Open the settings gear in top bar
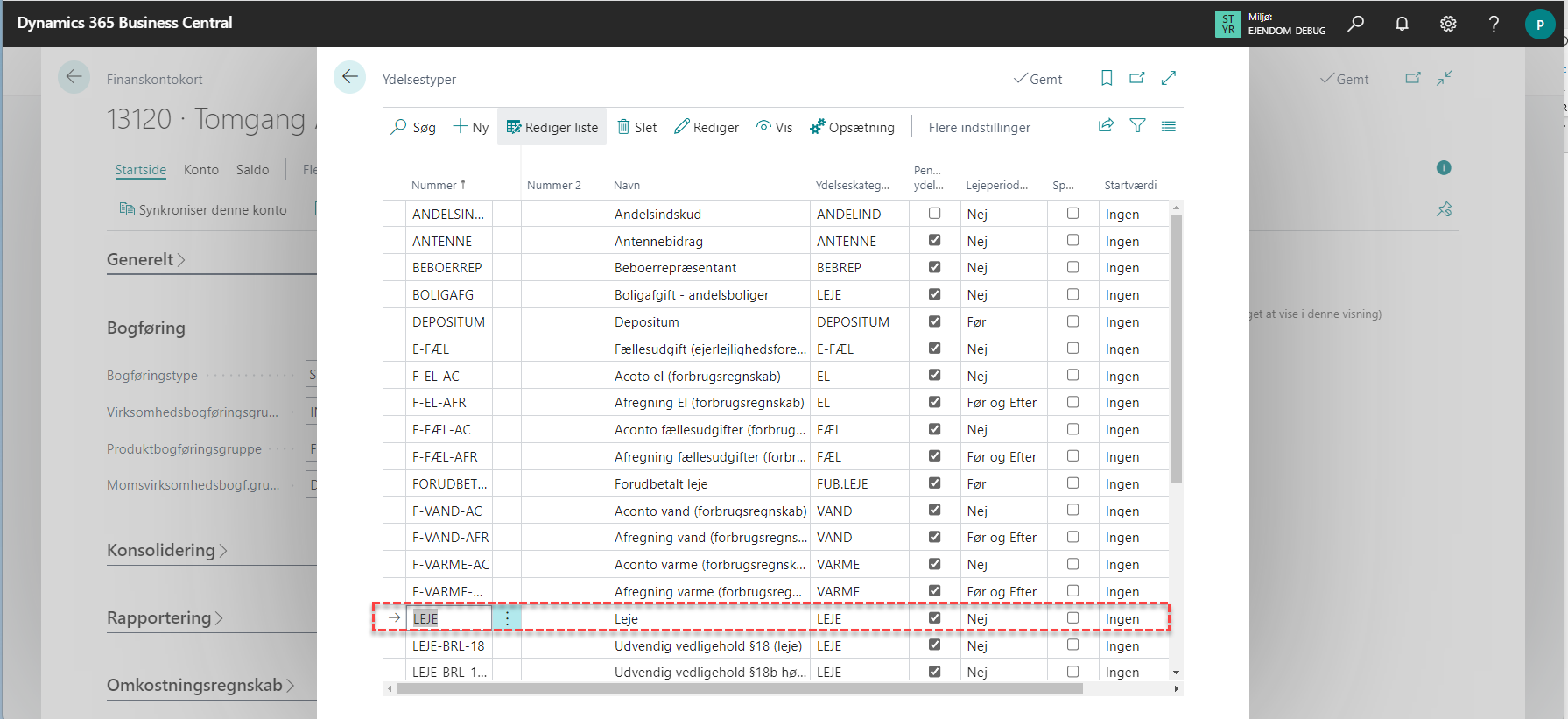Image resolution: width=1568 pixels, height=719 pixels. coord(1448,24)
